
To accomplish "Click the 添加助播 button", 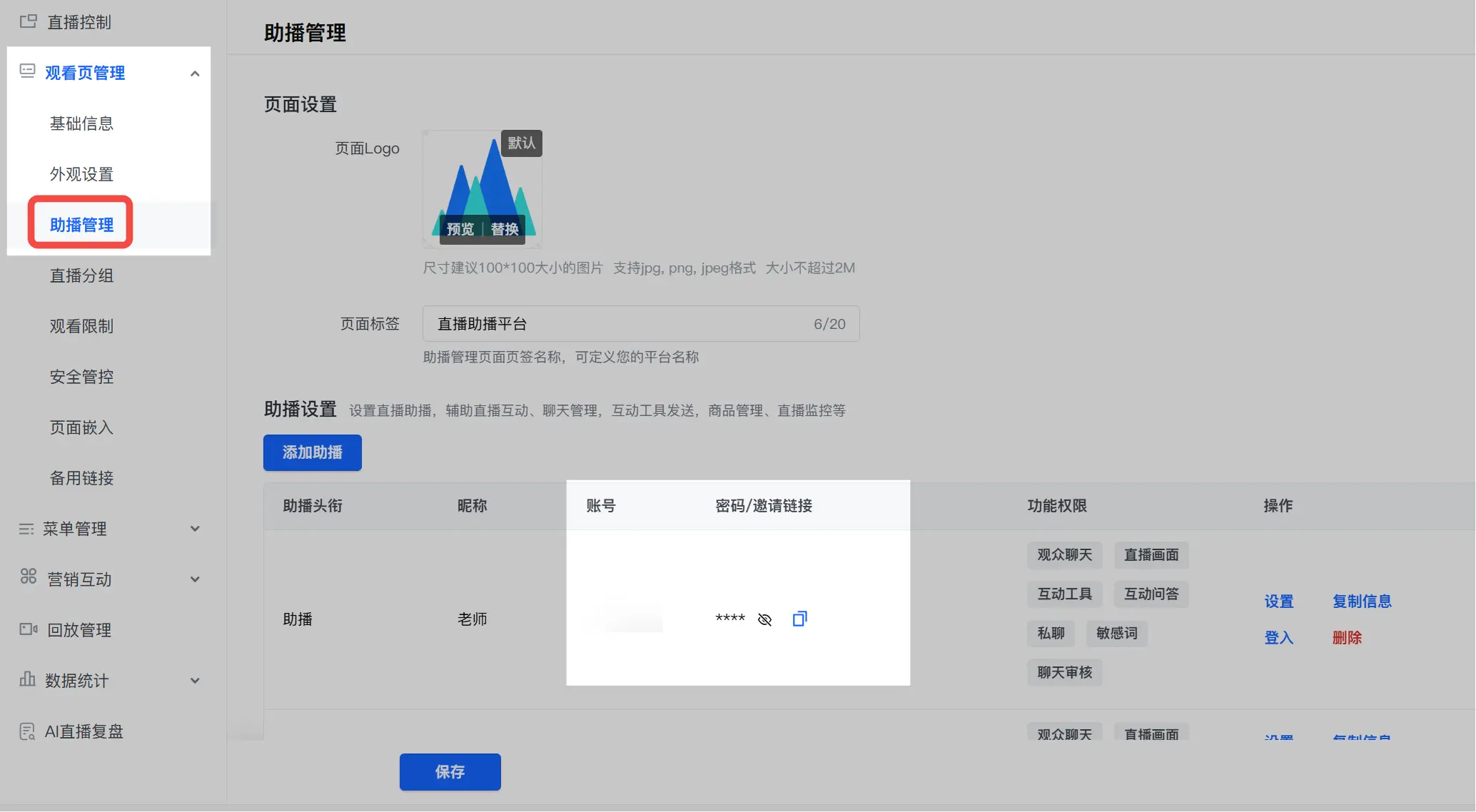I will [313, 452].
